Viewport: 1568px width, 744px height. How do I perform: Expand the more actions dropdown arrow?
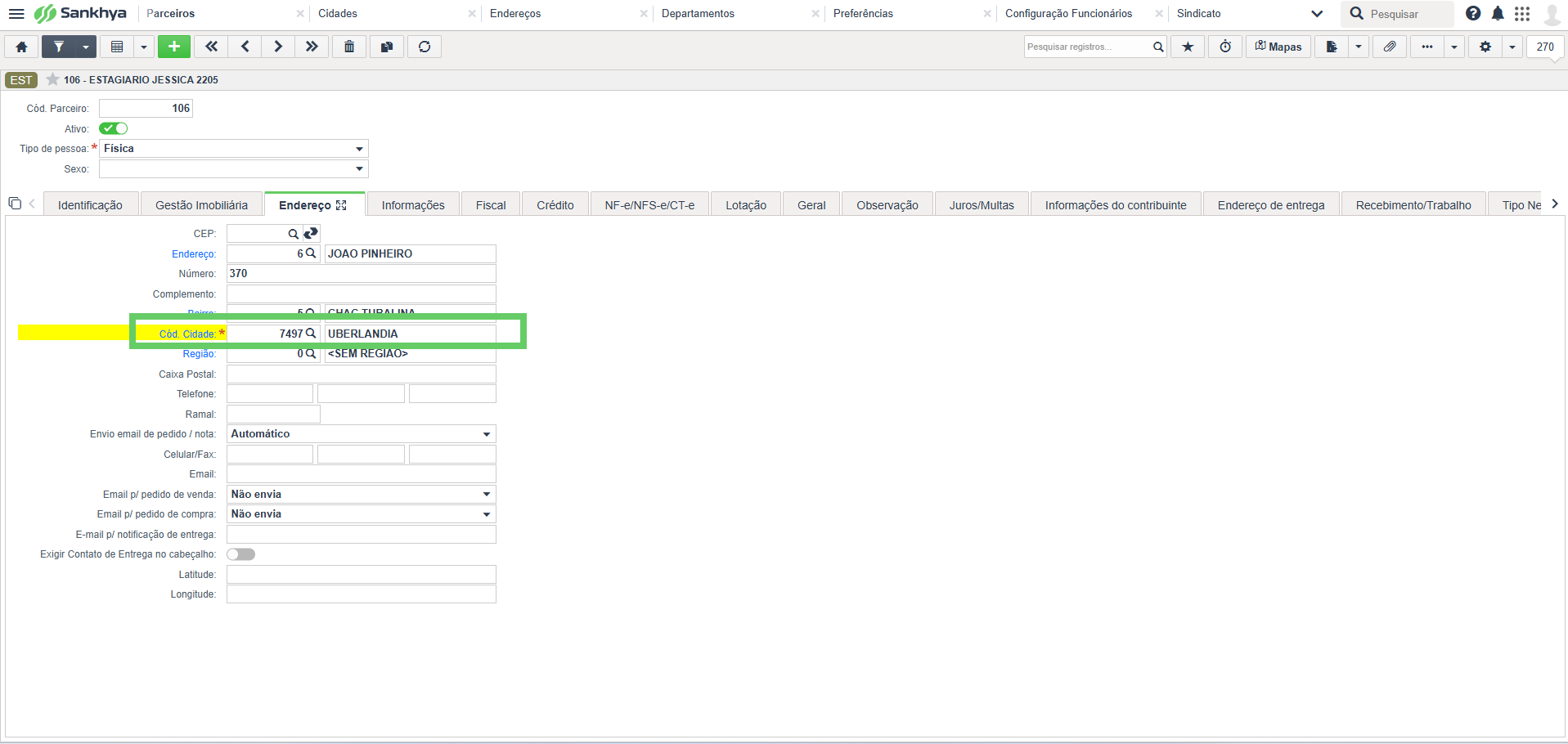pyautogui.click(x=1454, y=47)
